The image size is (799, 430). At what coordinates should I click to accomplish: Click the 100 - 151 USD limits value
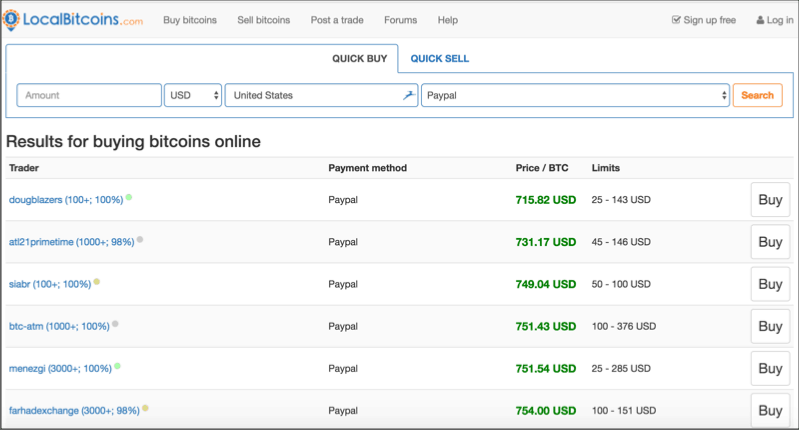click(x=624, y=411)
